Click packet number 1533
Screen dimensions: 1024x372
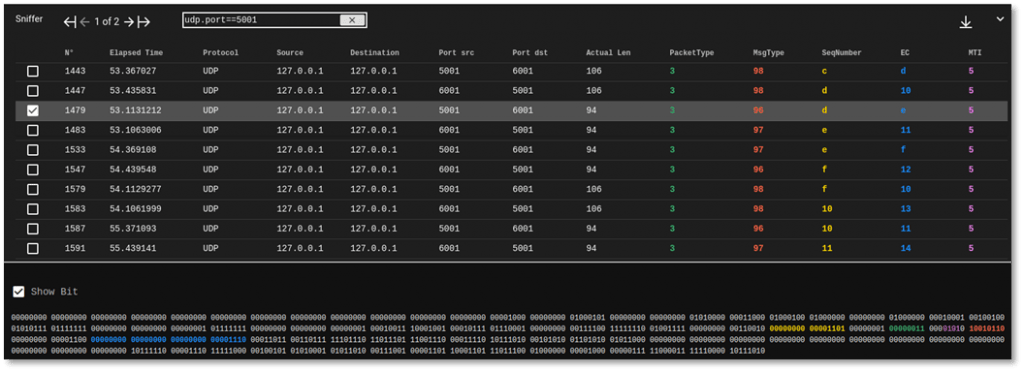[x=74, y=150]
